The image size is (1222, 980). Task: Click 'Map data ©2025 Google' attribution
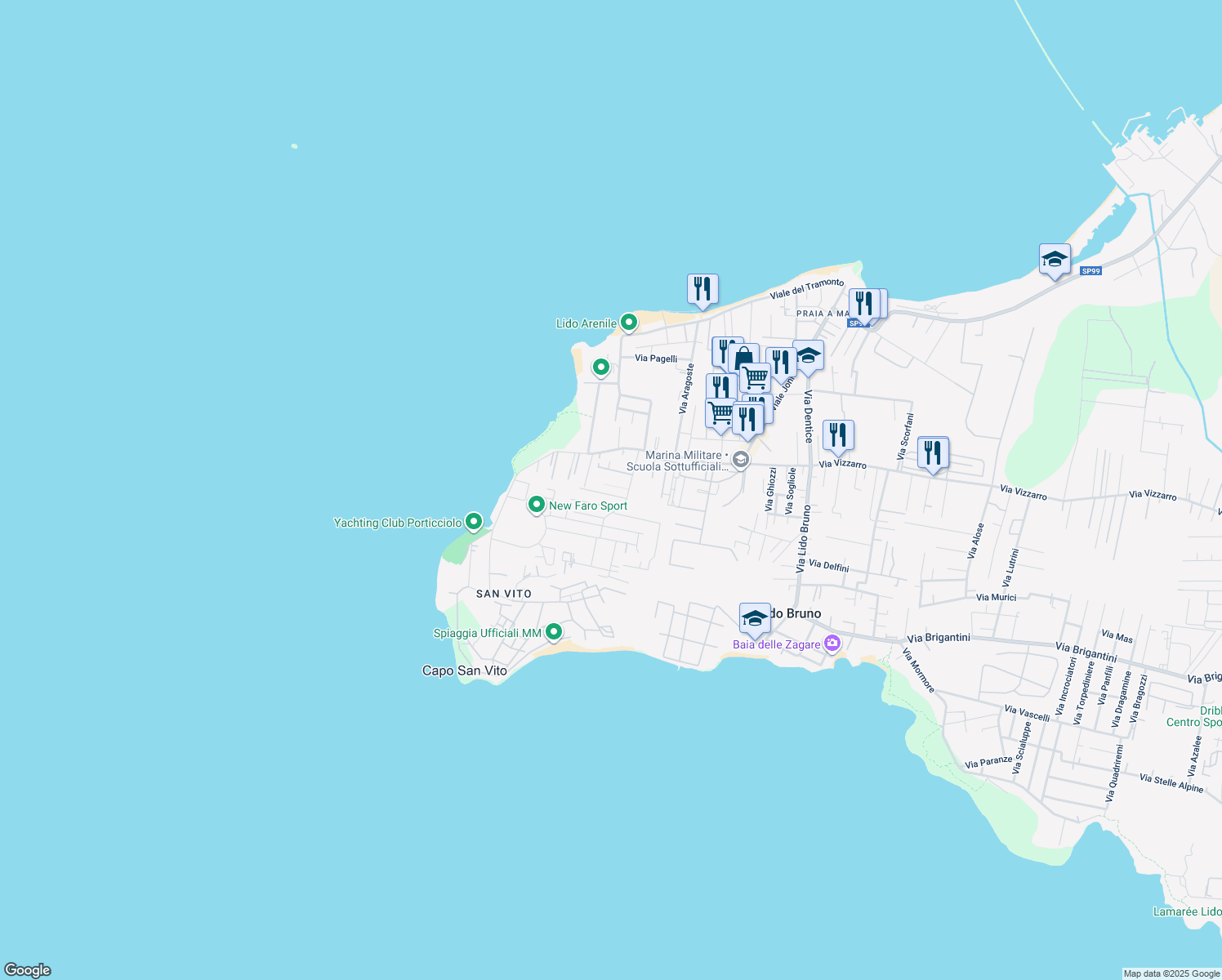pos(1171,973)
